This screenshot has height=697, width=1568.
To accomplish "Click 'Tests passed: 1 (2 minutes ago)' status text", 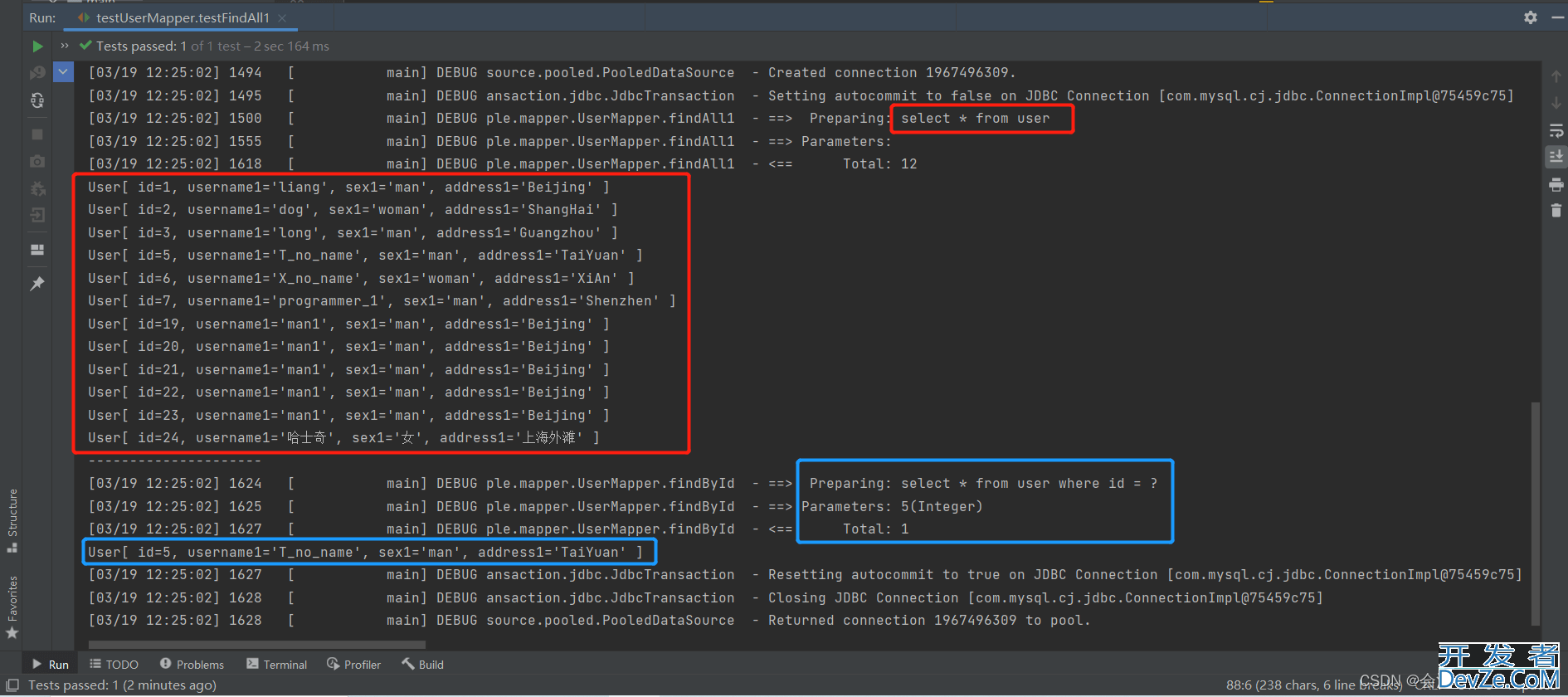I will coord(123,685).
